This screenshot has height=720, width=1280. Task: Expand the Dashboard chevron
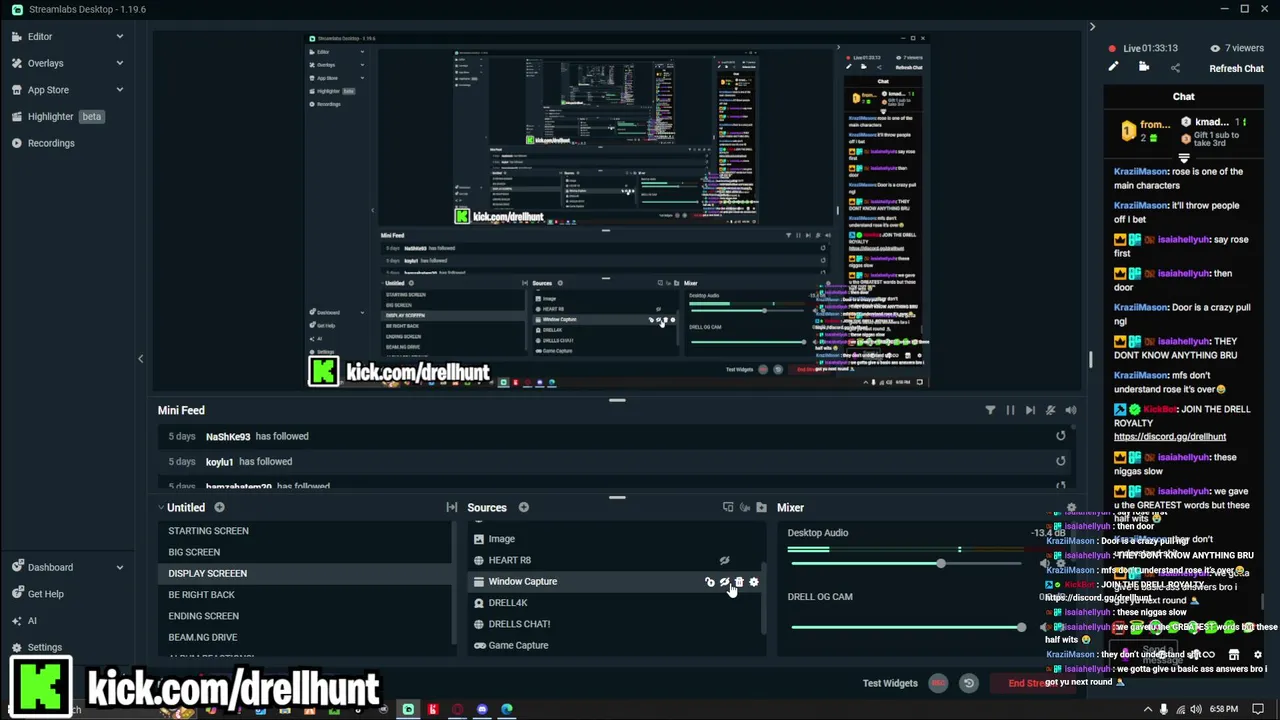tap(119, 567)
